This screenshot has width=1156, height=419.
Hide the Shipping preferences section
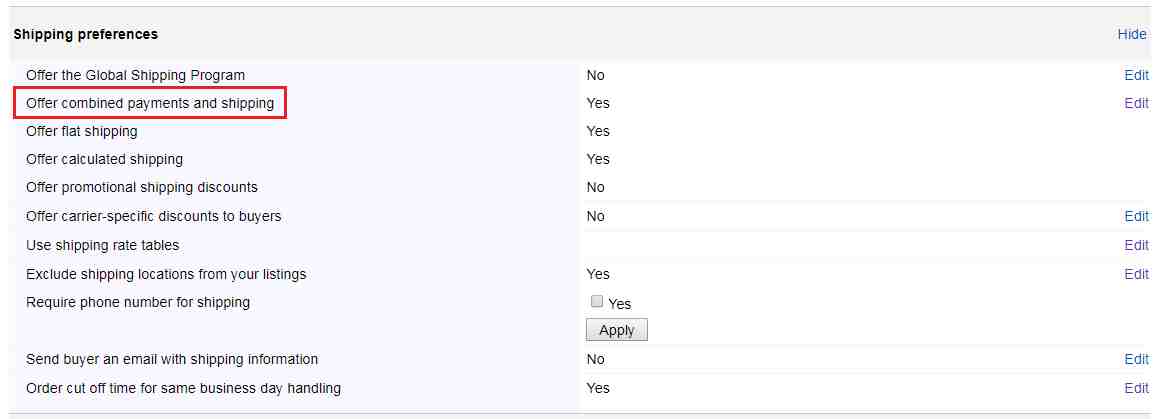tap(1132, 34)
